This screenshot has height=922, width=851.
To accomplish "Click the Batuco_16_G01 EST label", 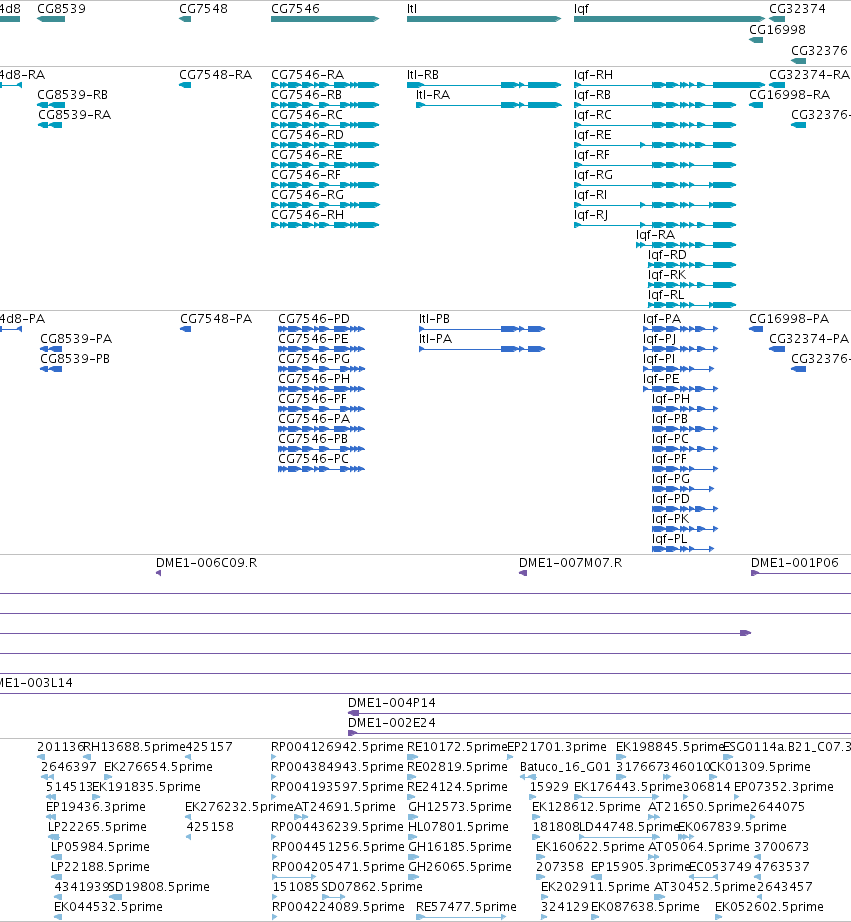I will [565, 767].
